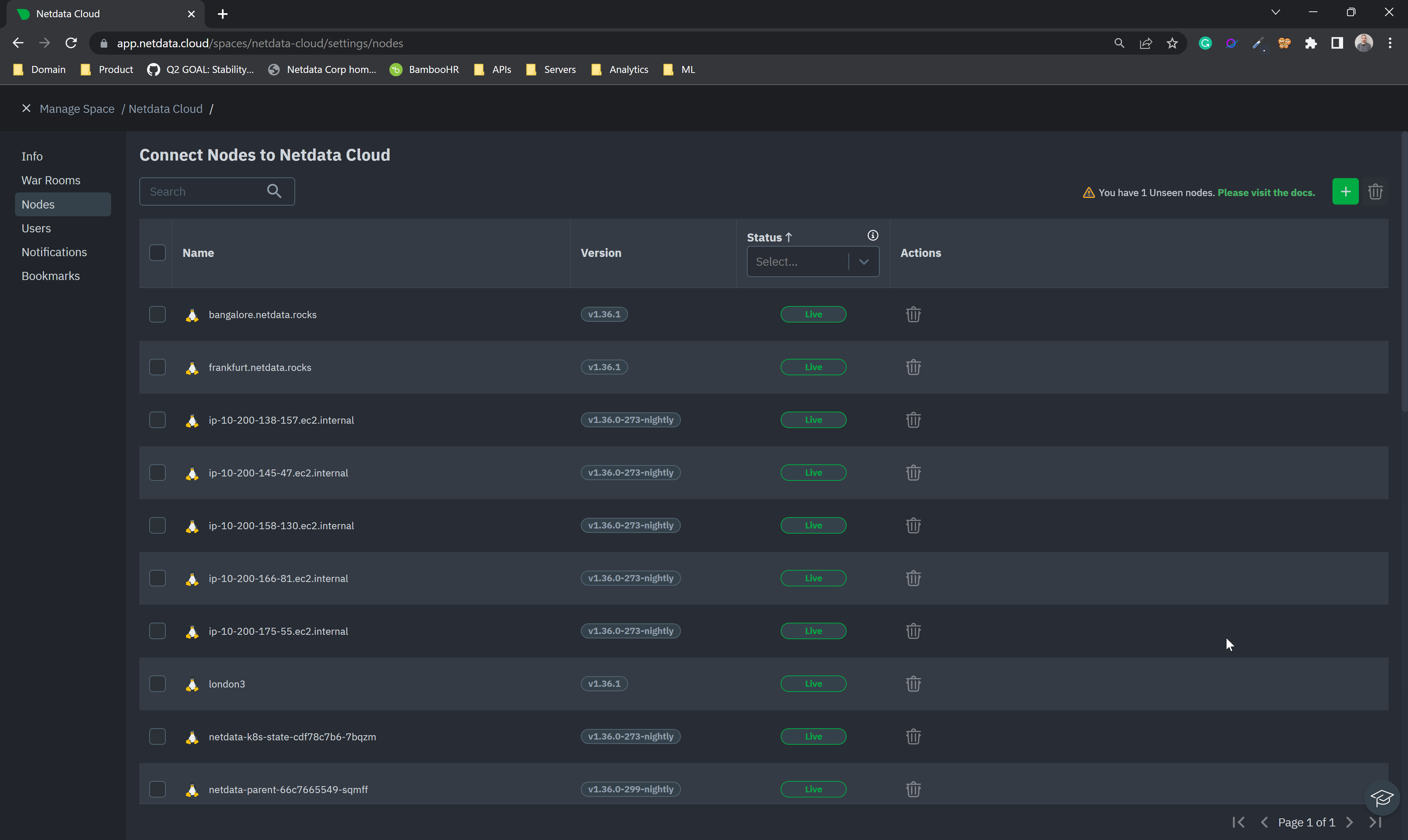The width and height of the screenshot is (1408, 840).
Task: Delete the bangalore.netdata.rocks node
Action: point(913,315)
